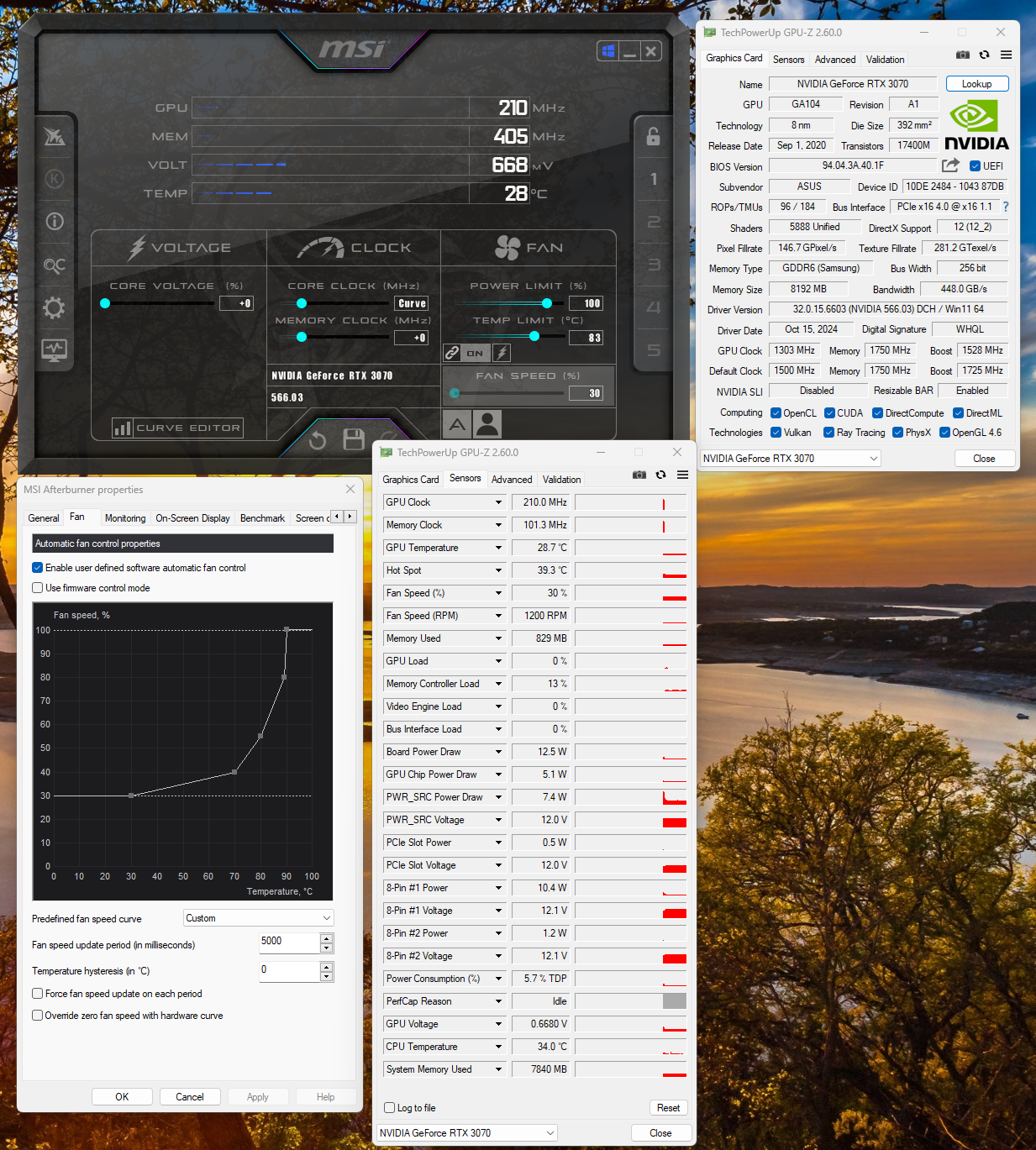Open hamburger menu in GPU-Z Sensors window
This screenshot has height=1150, width=1036.
pyautogui.click(x=682, y=475)
